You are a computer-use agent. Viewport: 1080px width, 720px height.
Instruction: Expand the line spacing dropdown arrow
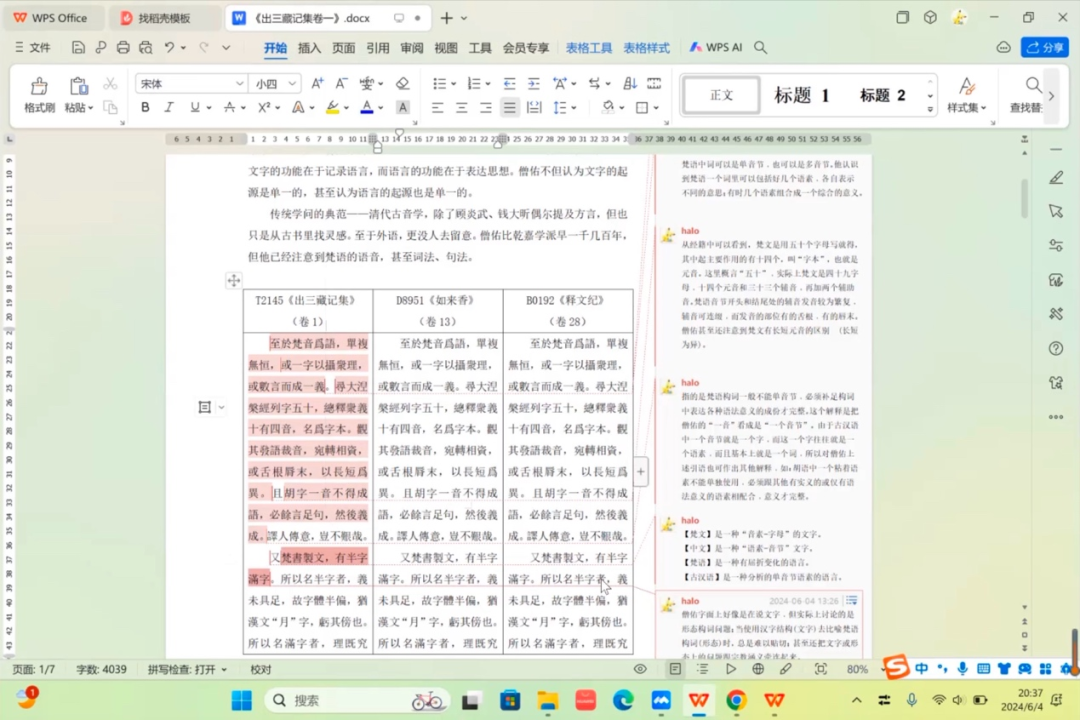tap(574, 108)
